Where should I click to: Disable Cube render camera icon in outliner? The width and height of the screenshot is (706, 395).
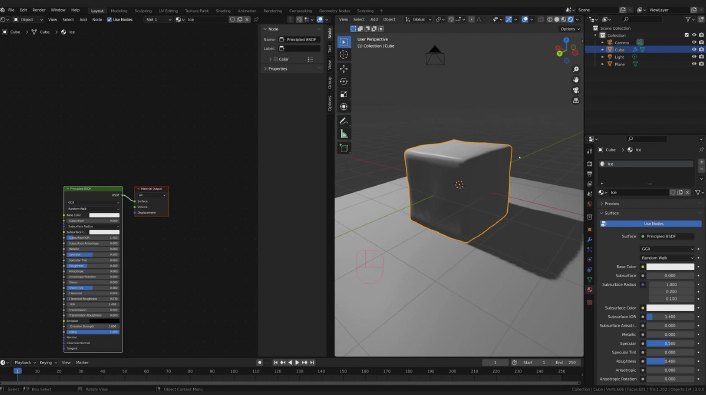point(701,50)
